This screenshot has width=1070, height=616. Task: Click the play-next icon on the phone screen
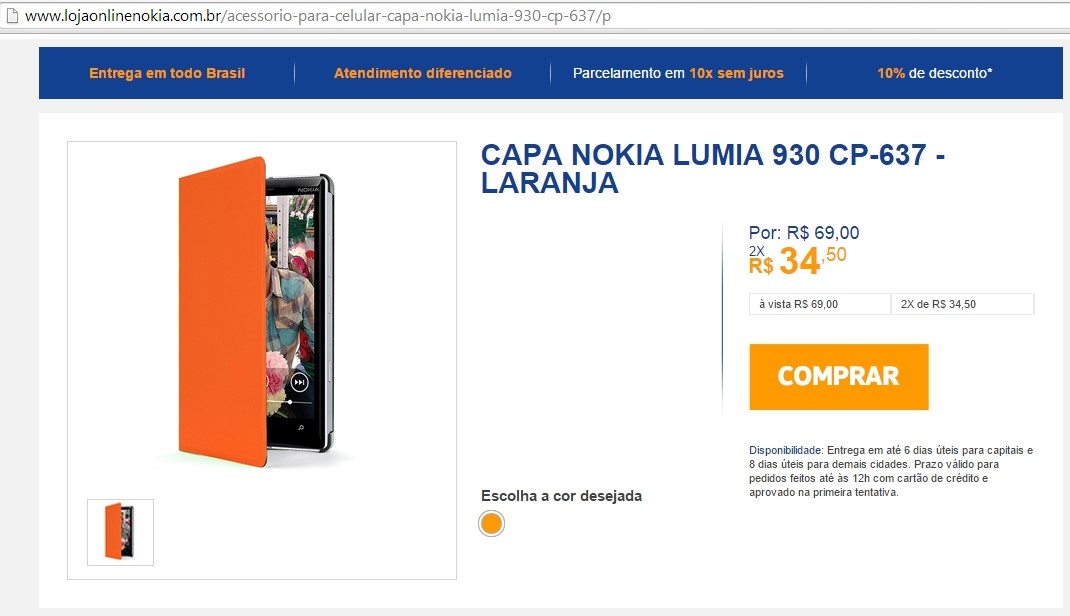[300, 382]
